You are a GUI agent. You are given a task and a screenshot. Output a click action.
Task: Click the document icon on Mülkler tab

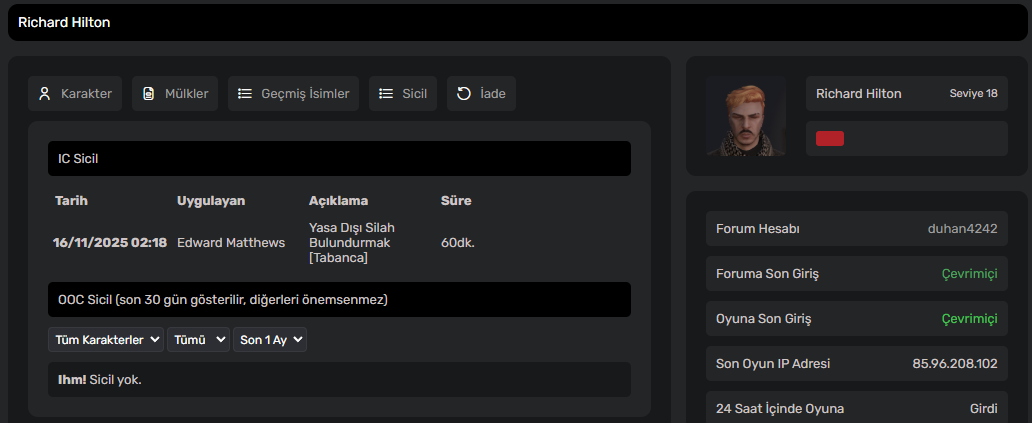click(x=149, y=93)
